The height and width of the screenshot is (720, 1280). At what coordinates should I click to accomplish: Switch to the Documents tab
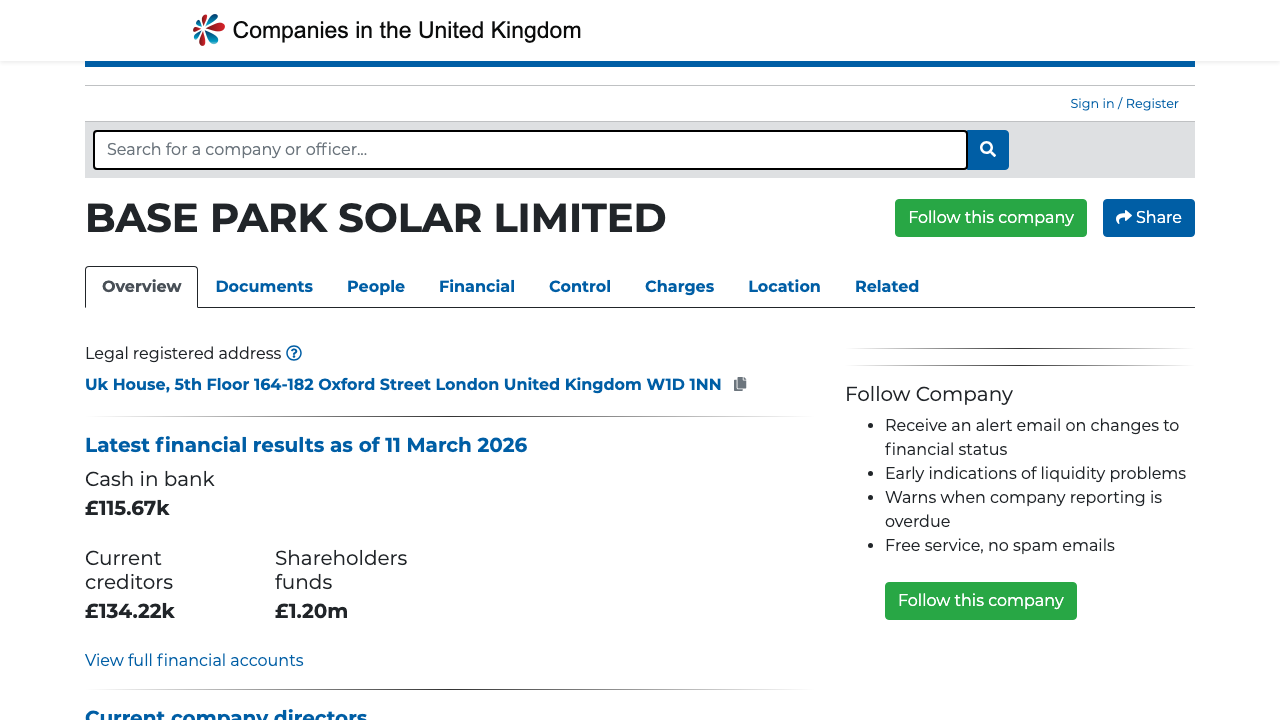[264, 287]
